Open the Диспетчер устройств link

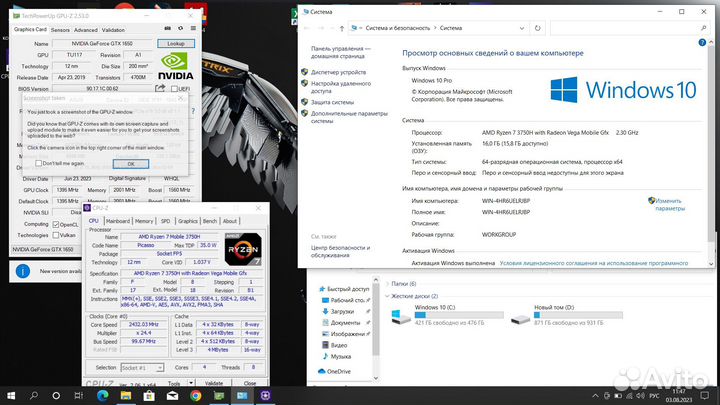click(338, 72)
